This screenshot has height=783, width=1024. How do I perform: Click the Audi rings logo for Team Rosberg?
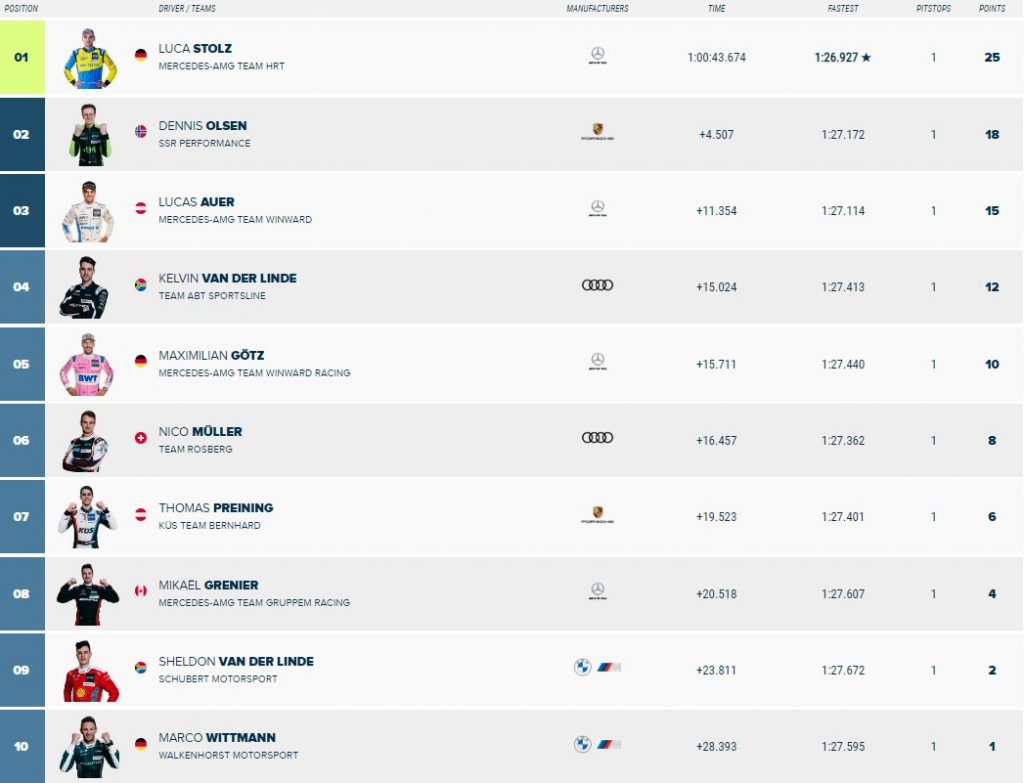pos(597,438)
